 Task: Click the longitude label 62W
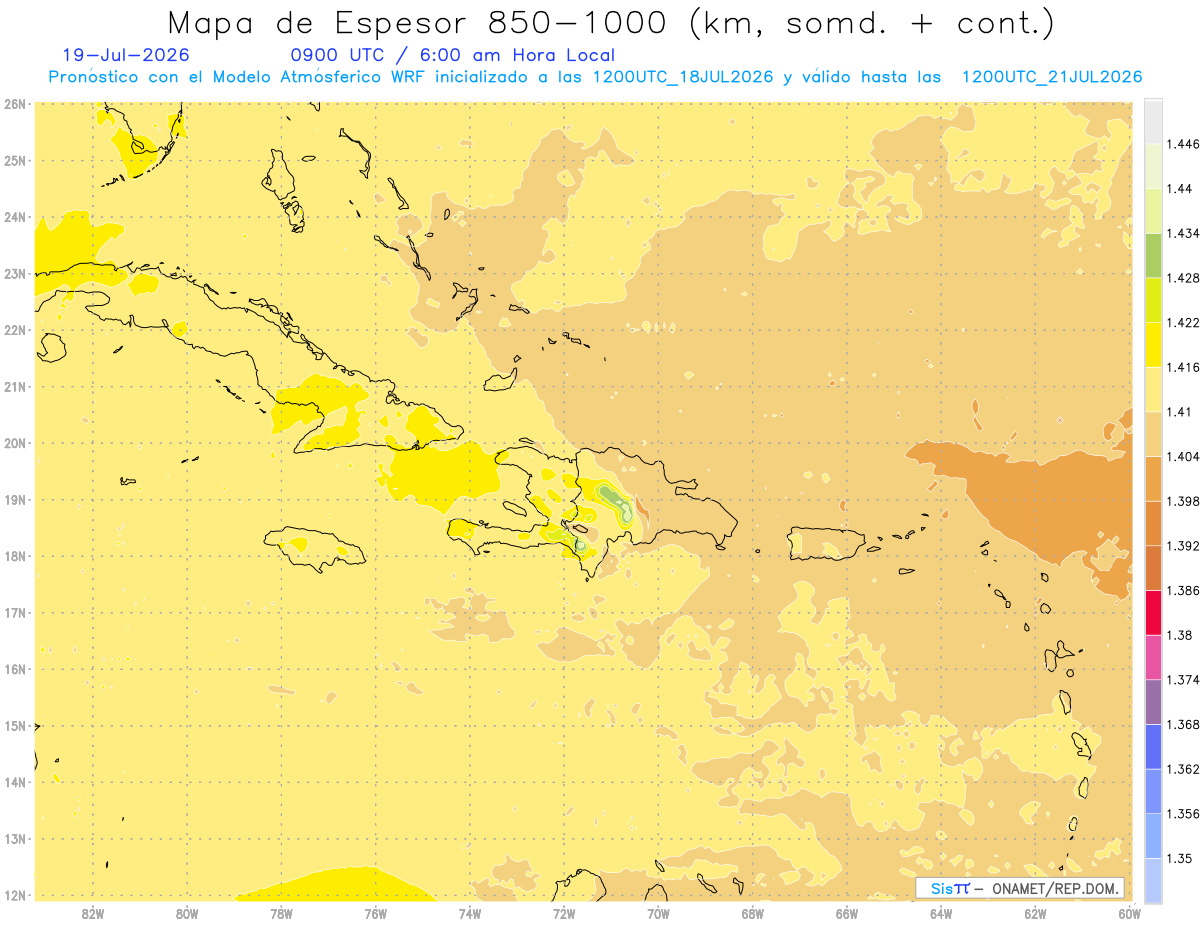(1035, 912)
